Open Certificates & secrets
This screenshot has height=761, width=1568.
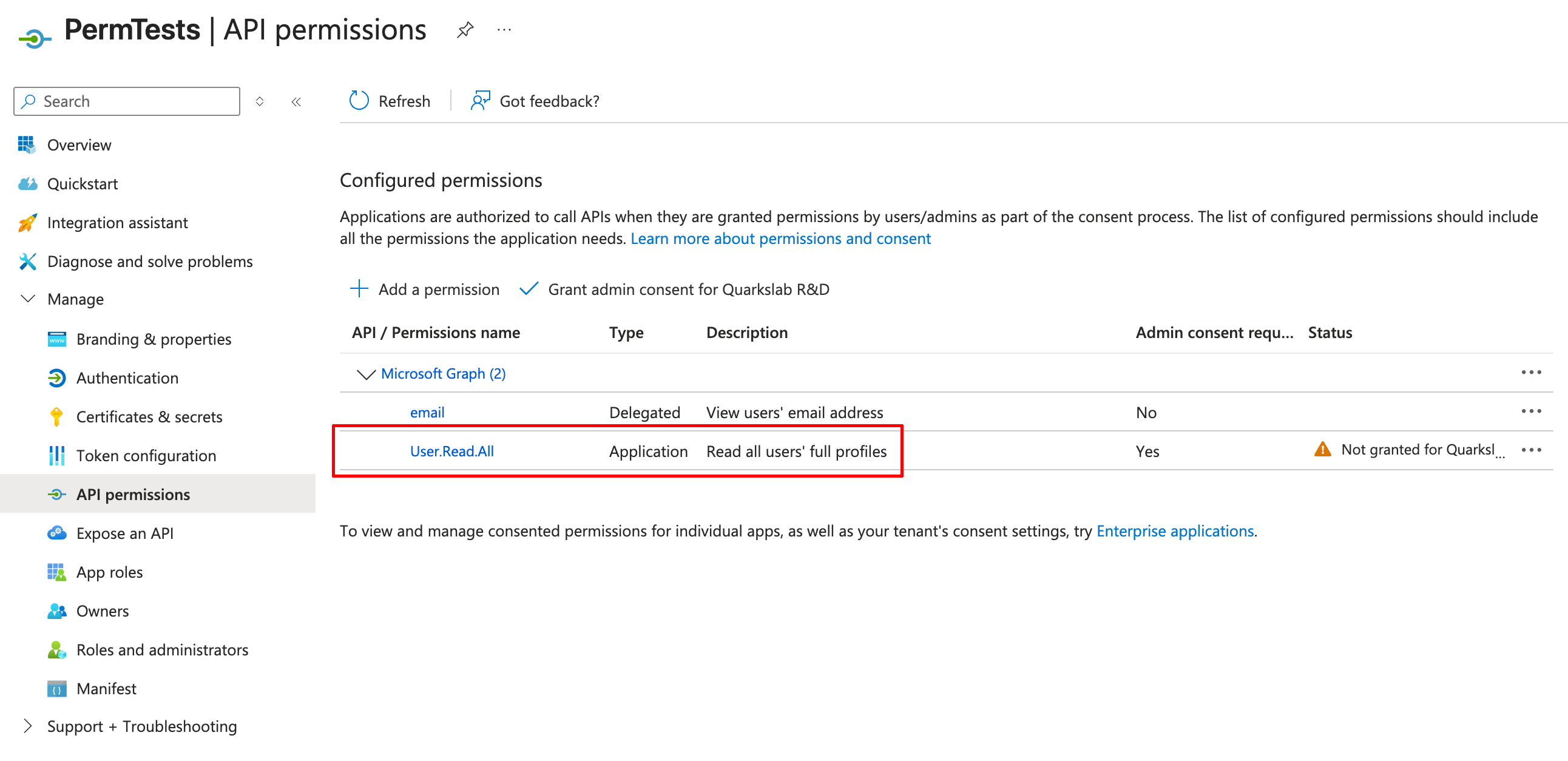tap(149, 416)
